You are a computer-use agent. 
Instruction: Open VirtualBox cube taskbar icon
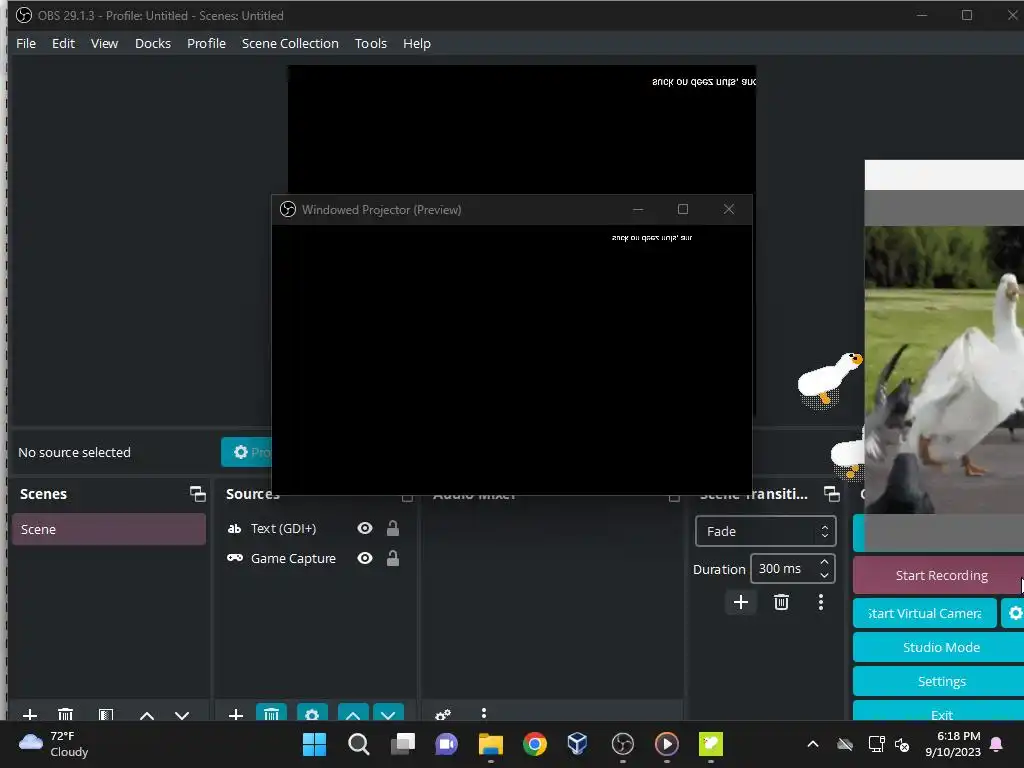click(x=577, y=744)
